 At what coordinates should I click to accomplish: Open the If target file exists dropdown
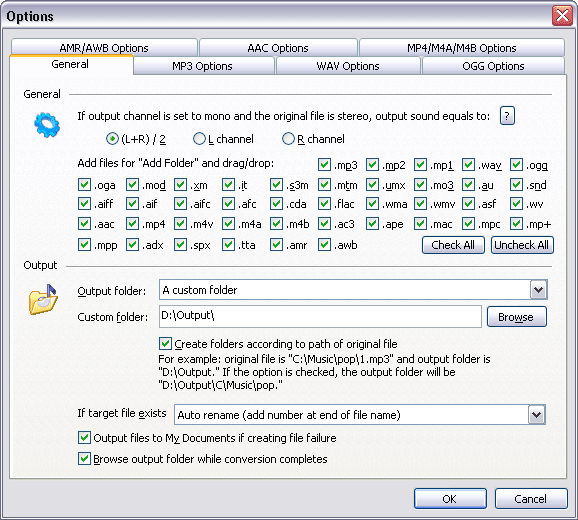pyautogui.click(x=536, y=415)
